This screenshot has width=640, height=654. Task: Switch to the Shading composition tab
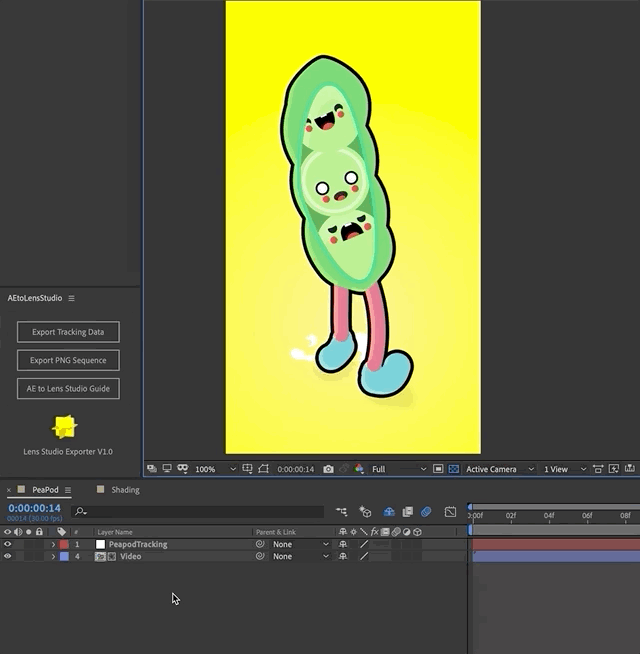tap(125, 490)
